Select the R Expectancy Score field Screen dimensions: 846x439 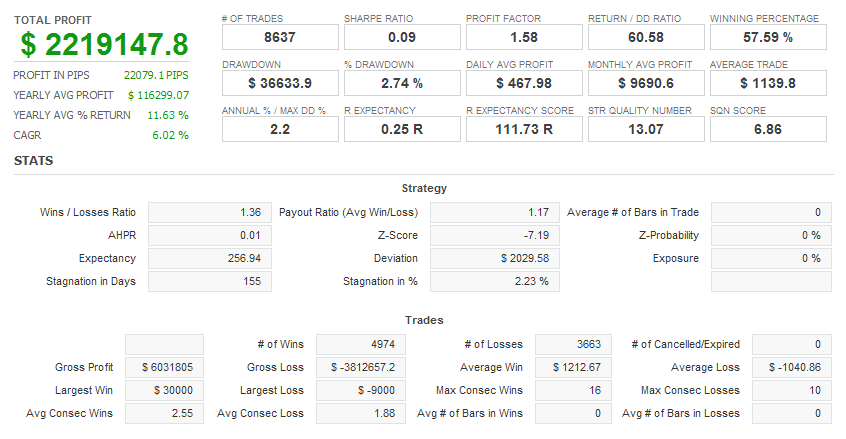coord(522,129)
